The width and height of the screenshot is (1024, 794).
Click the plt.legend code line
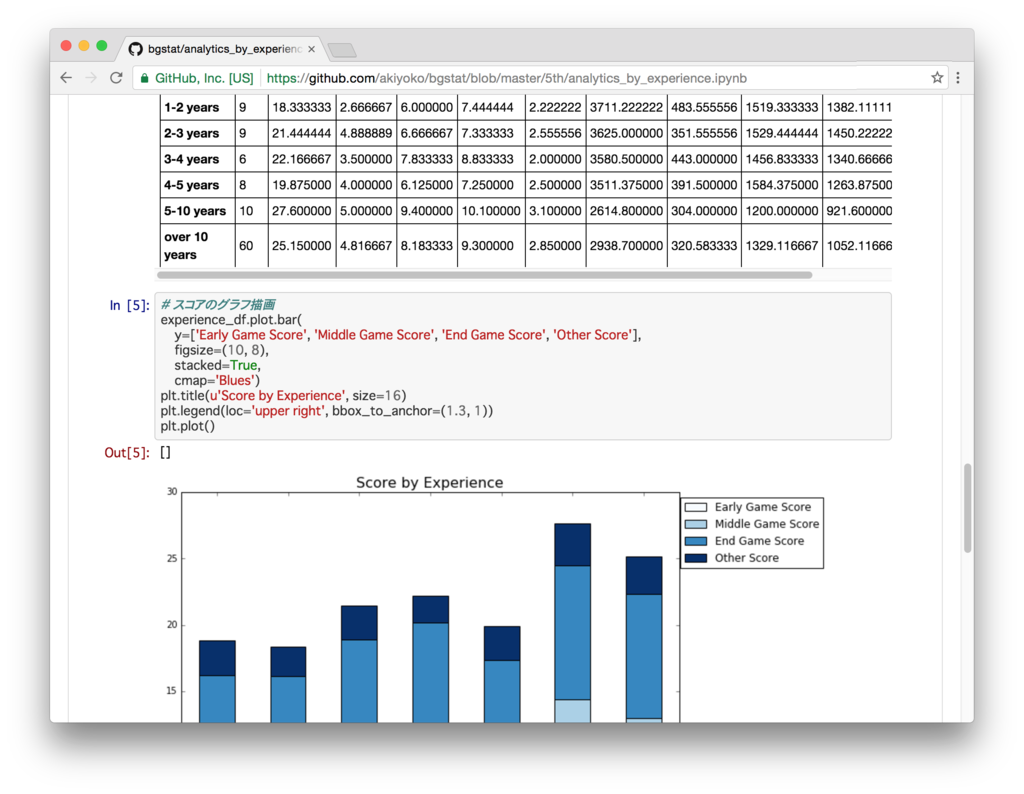click(x=327, y=411)
